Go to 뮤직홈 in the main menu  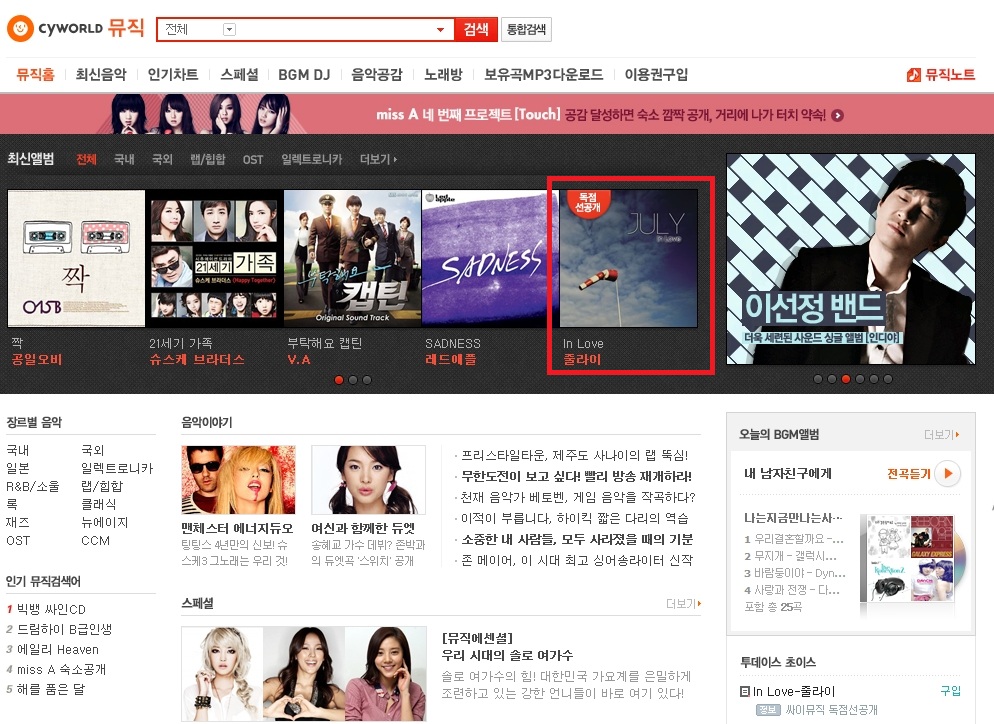pyautogui.click(x=36, y=75)
